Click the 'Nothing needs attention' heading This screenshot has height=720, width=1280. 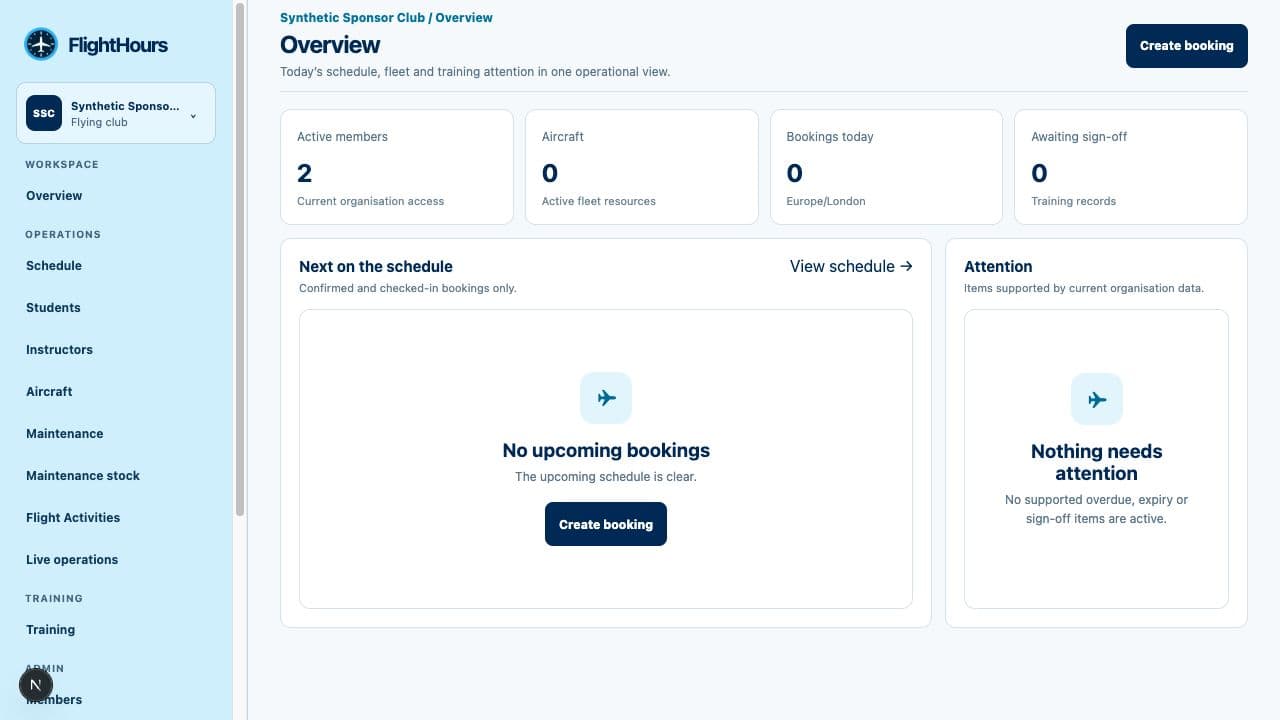tap(1097, 462)
